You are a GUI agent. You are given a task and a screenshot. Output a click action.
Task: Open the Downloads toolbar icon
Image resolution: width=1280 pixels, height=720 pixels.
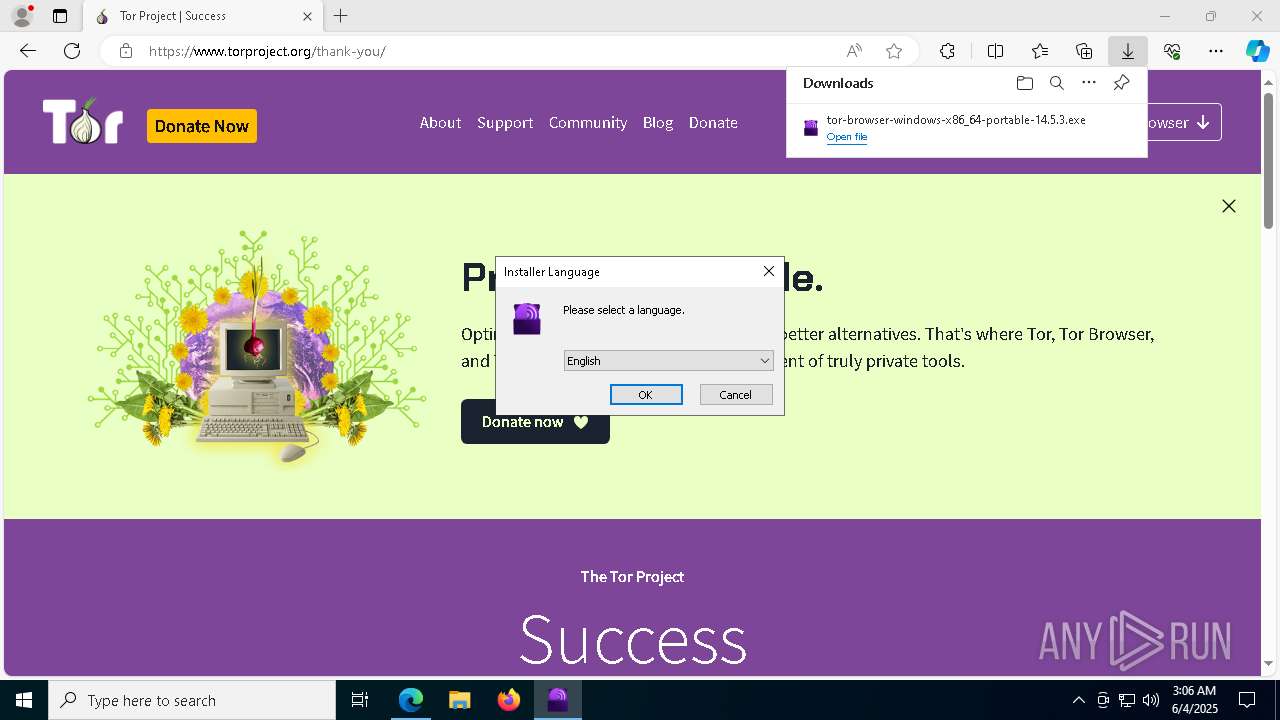click(x=1128, y=51)
